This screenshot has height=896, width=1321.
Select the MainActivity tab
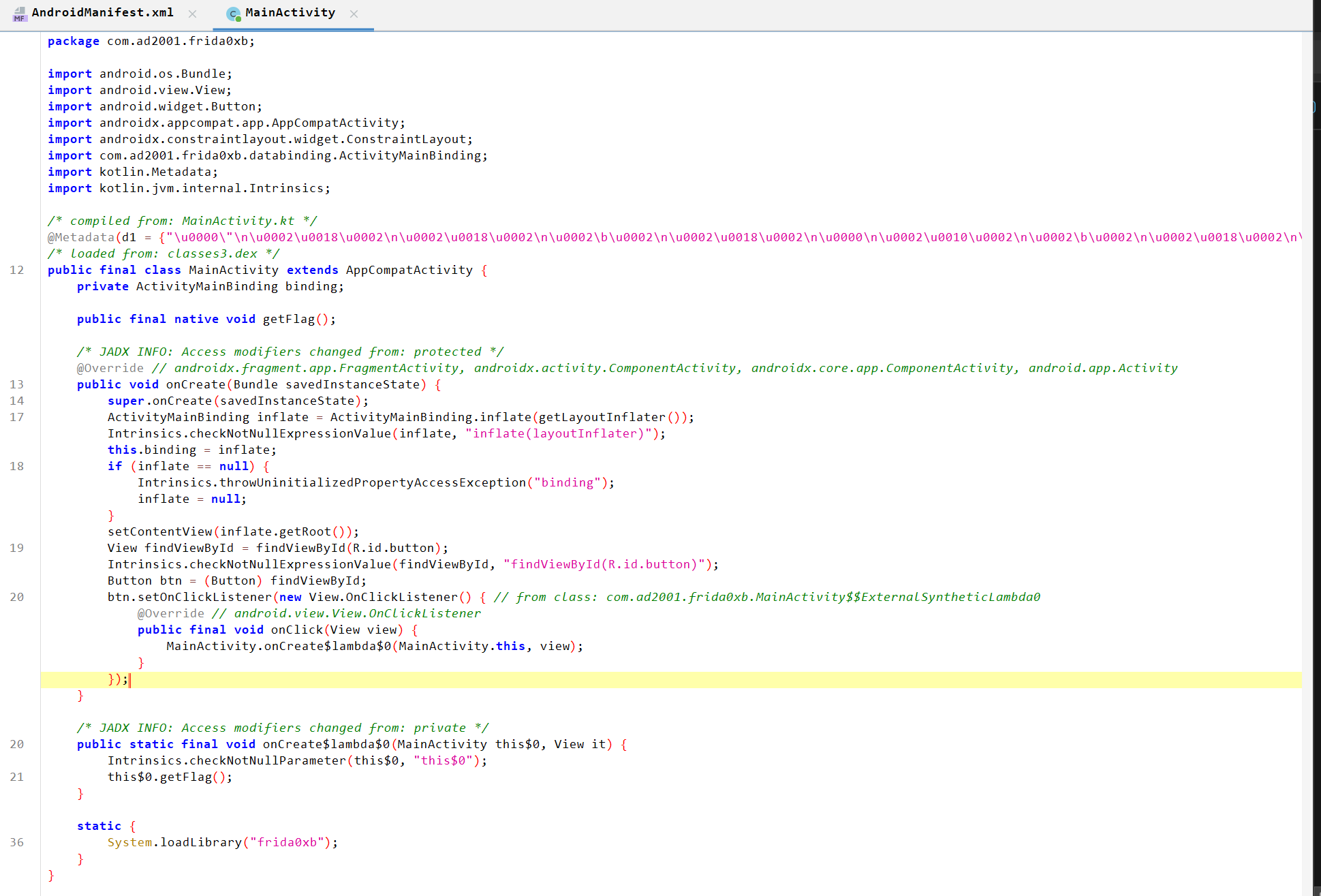(x=290, y=13)
